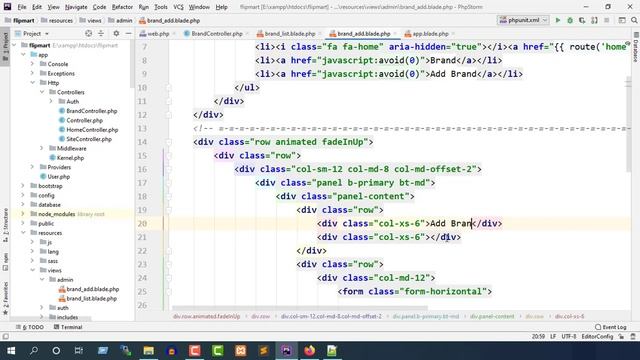Click the LF line separator in status bar
The image size is (640, 360).
pos(553,337)
